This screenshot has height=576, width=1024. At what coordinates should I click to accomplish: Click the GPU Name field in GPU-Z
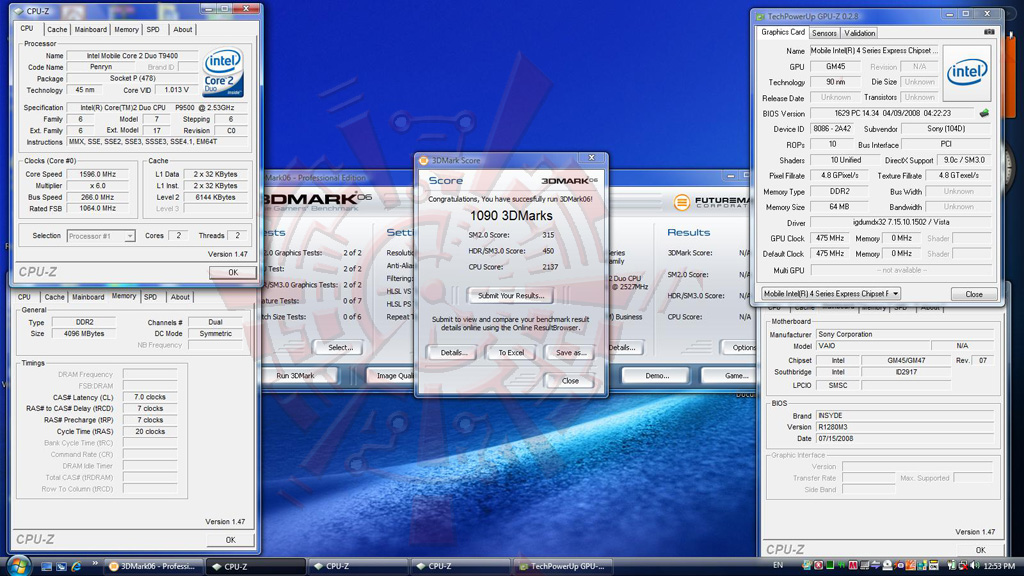874,50
